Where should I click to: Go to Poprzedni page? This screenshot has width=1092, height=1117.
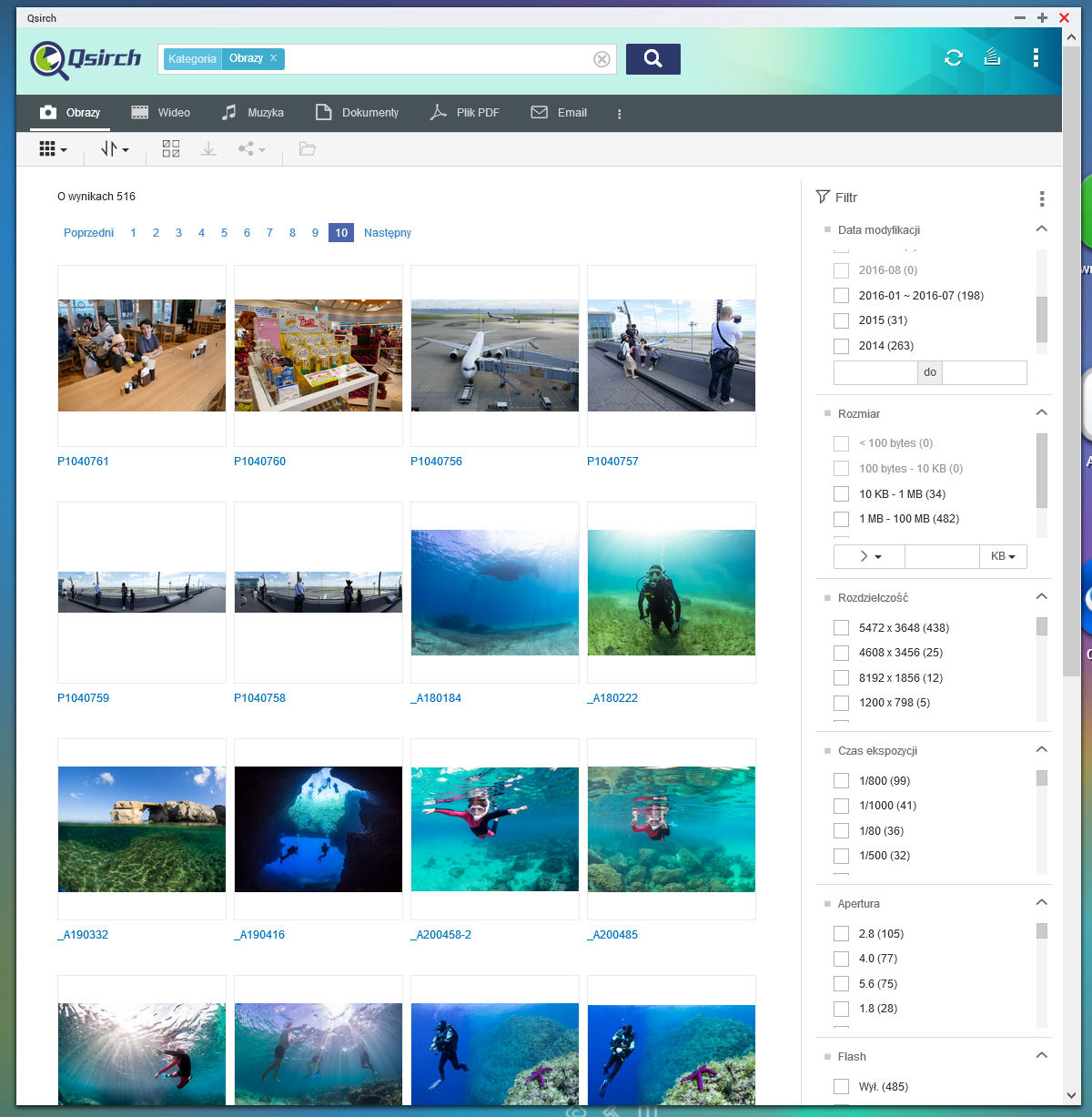[88, 233]
